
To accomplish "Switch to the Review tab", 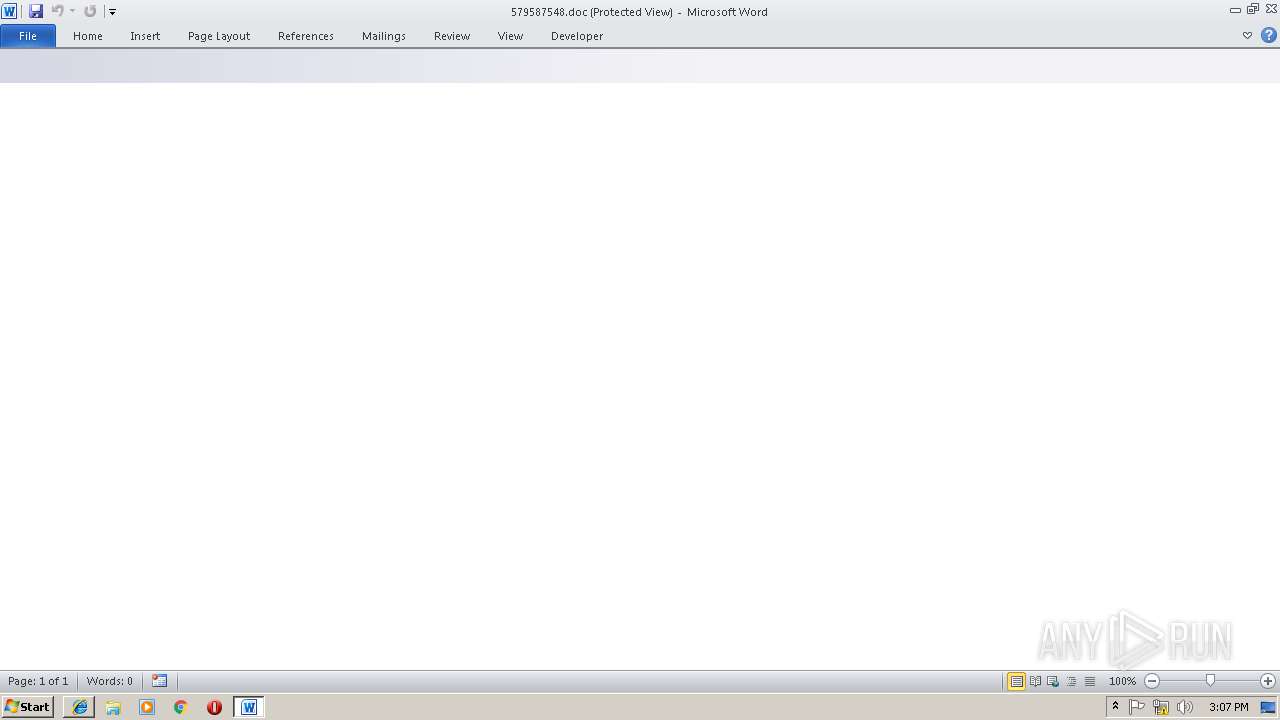I will coord(452,36).
